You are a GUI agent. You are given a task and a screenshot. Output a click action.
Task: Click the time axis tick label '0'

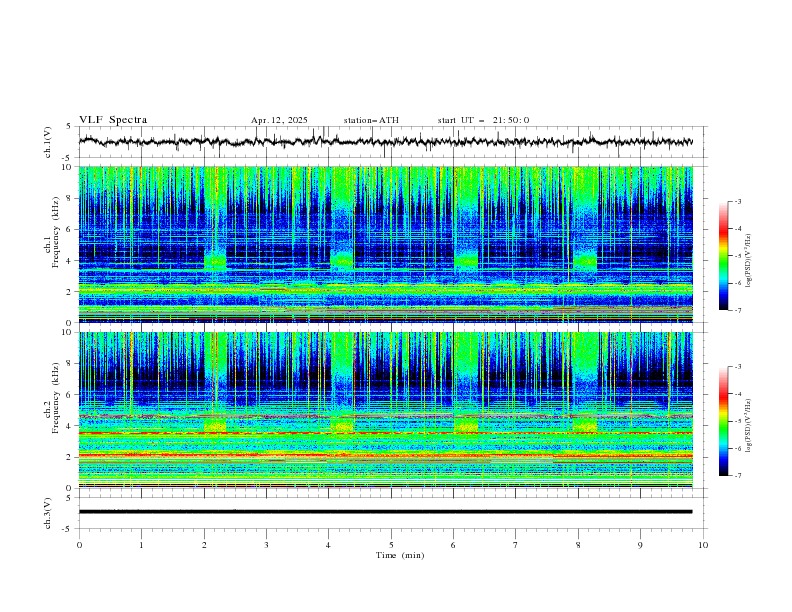point(79,545)
